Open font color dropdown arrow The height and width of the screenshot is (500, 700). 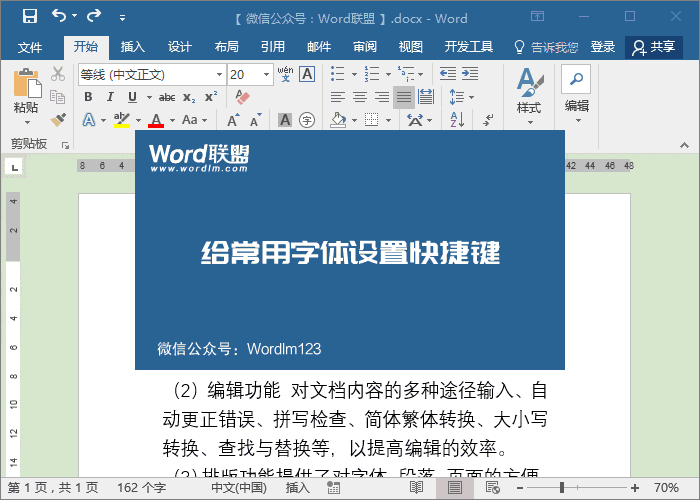[172, 120]
